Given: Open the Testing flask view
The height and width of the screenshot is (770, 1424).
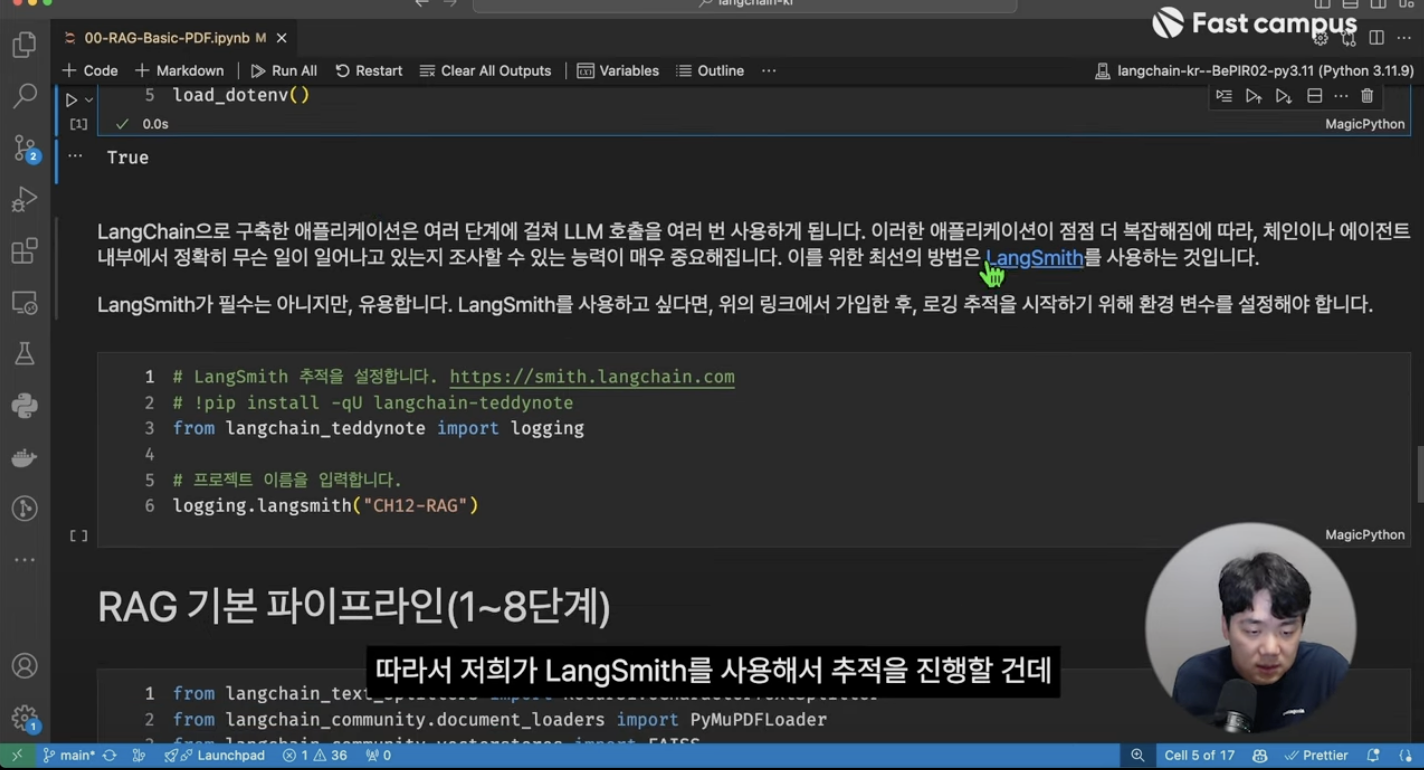Looking at the screenshot, I should (24, 353).
